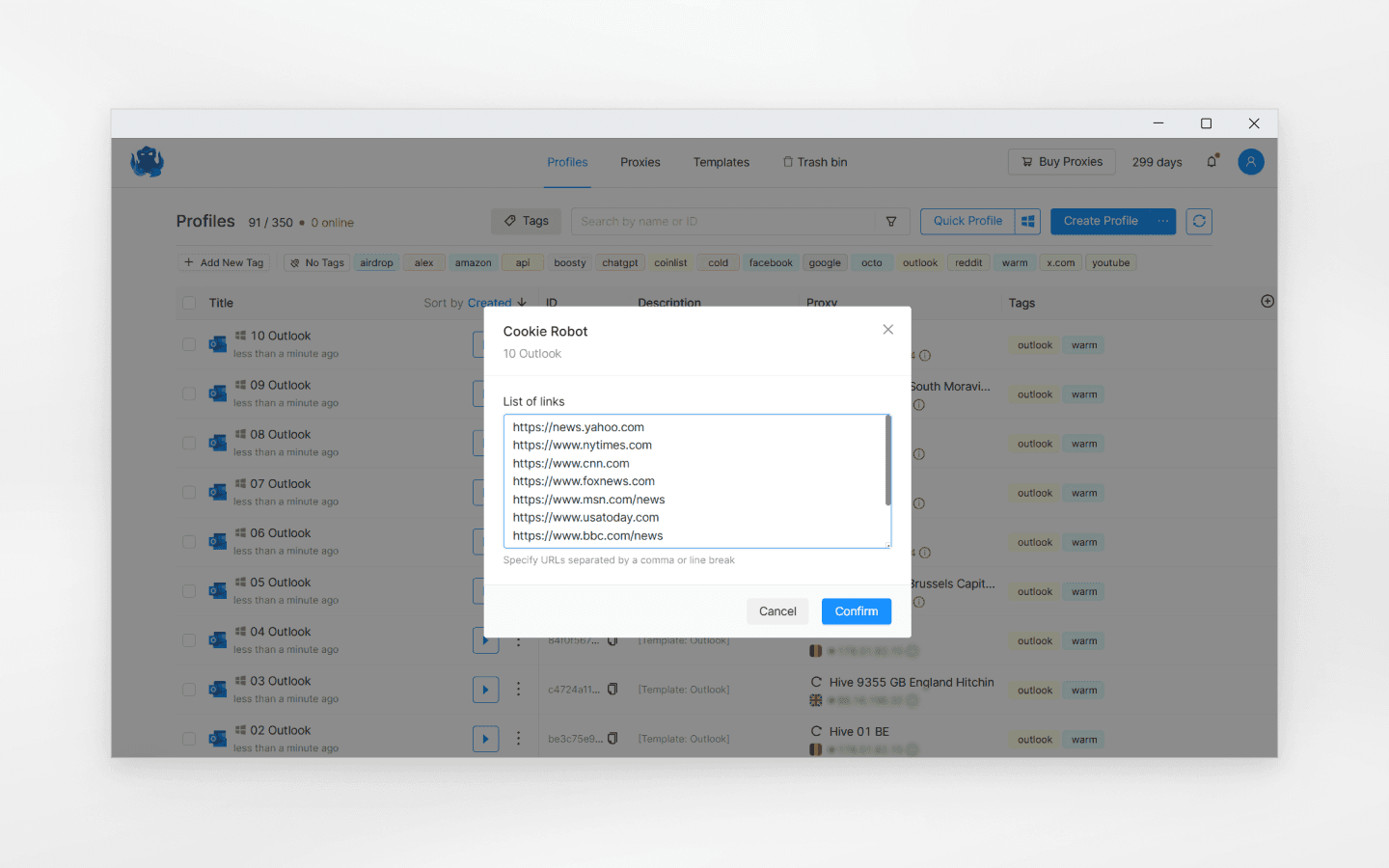The height and width of the screenshot is (868, 1389).
Task: Start profile 03 Outlook with its play button
Action: pyautogui.click(x=485, y=689)
